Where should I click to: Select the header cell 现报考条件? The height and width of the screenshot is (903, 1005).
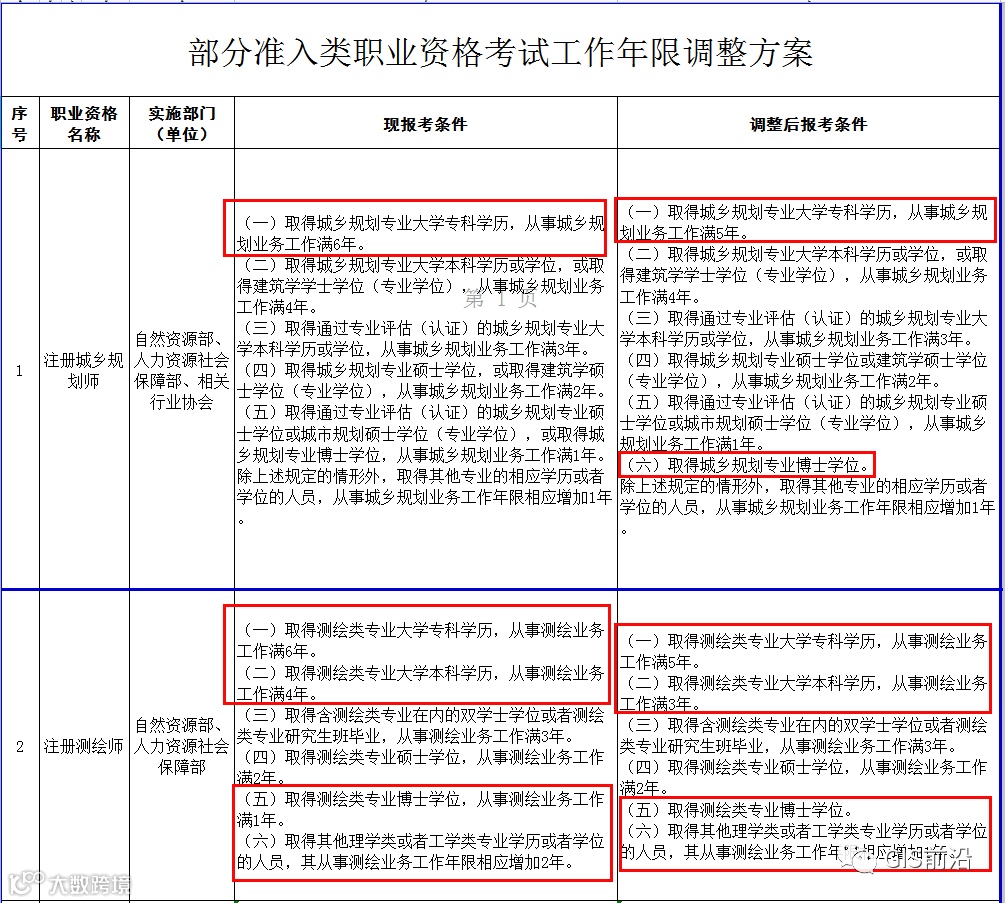click(426, 124)
